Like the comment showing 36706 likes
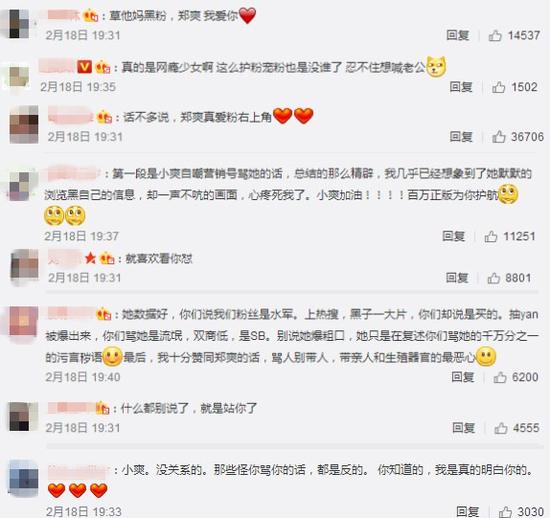Screen dimensions: 550x518 (498, 137)
